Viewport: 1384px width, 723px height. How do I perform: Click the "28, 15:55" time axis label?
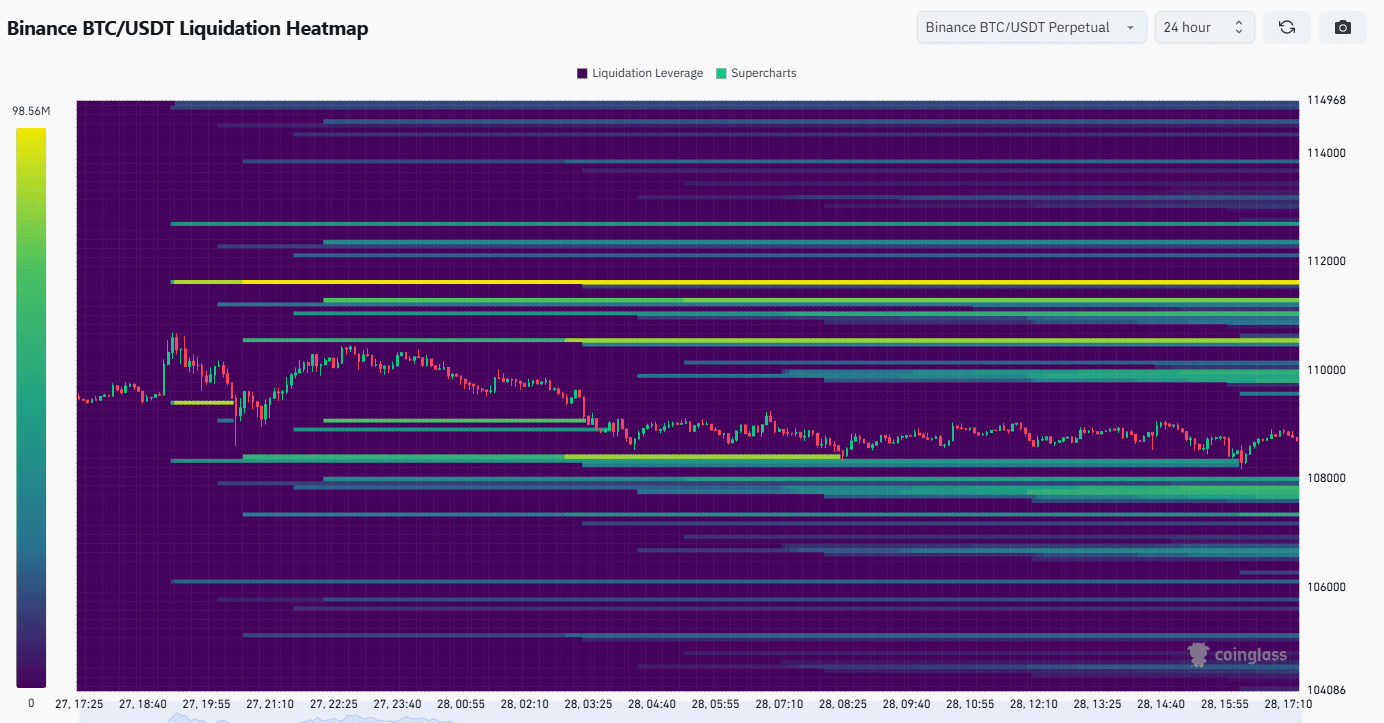1225,704
